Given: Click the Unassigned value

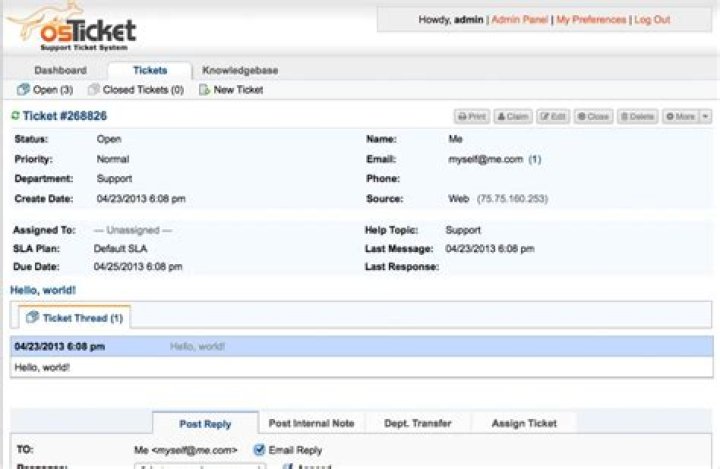Looking at the screenshot, I should tap(133, 230).
